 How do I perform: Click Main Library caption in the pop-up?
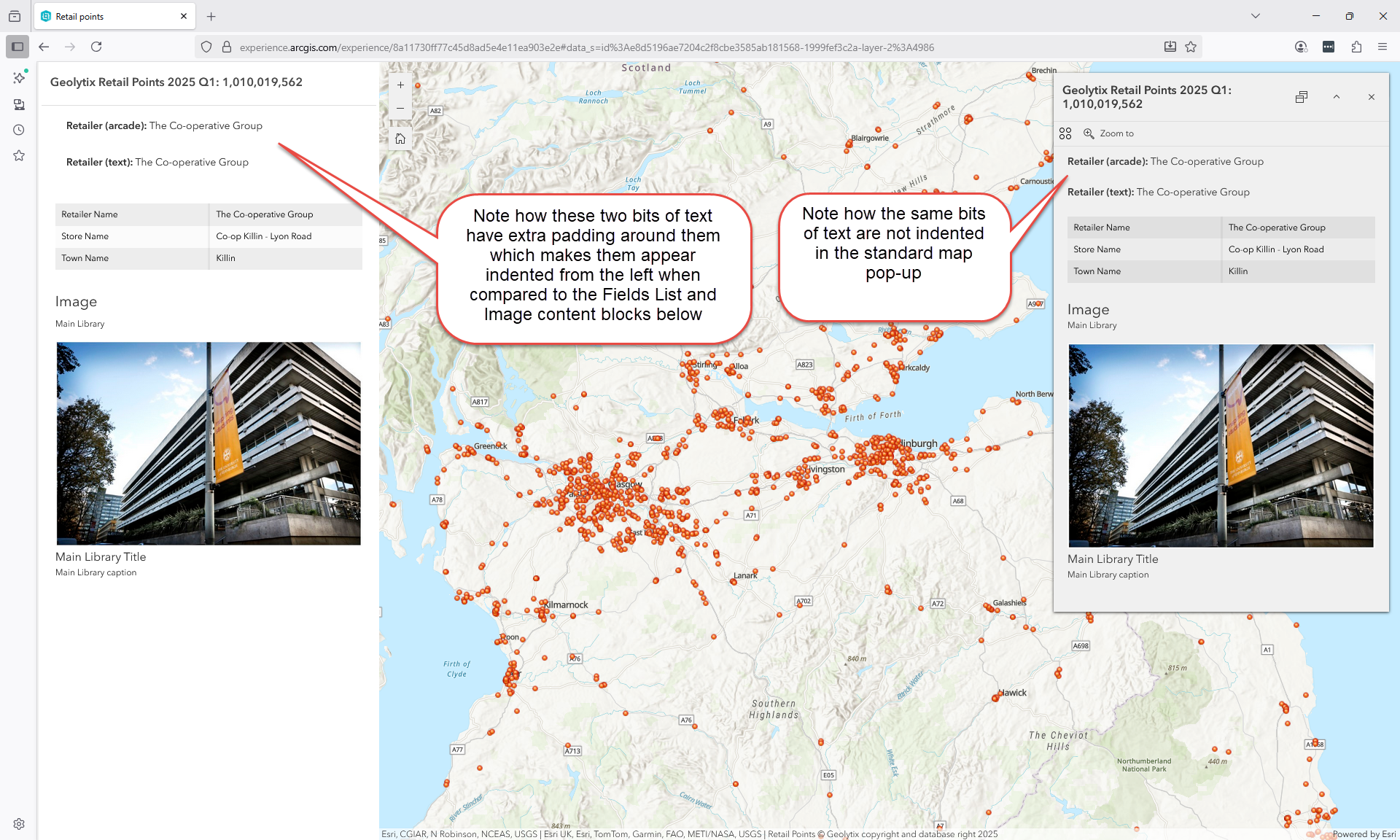1108,575
